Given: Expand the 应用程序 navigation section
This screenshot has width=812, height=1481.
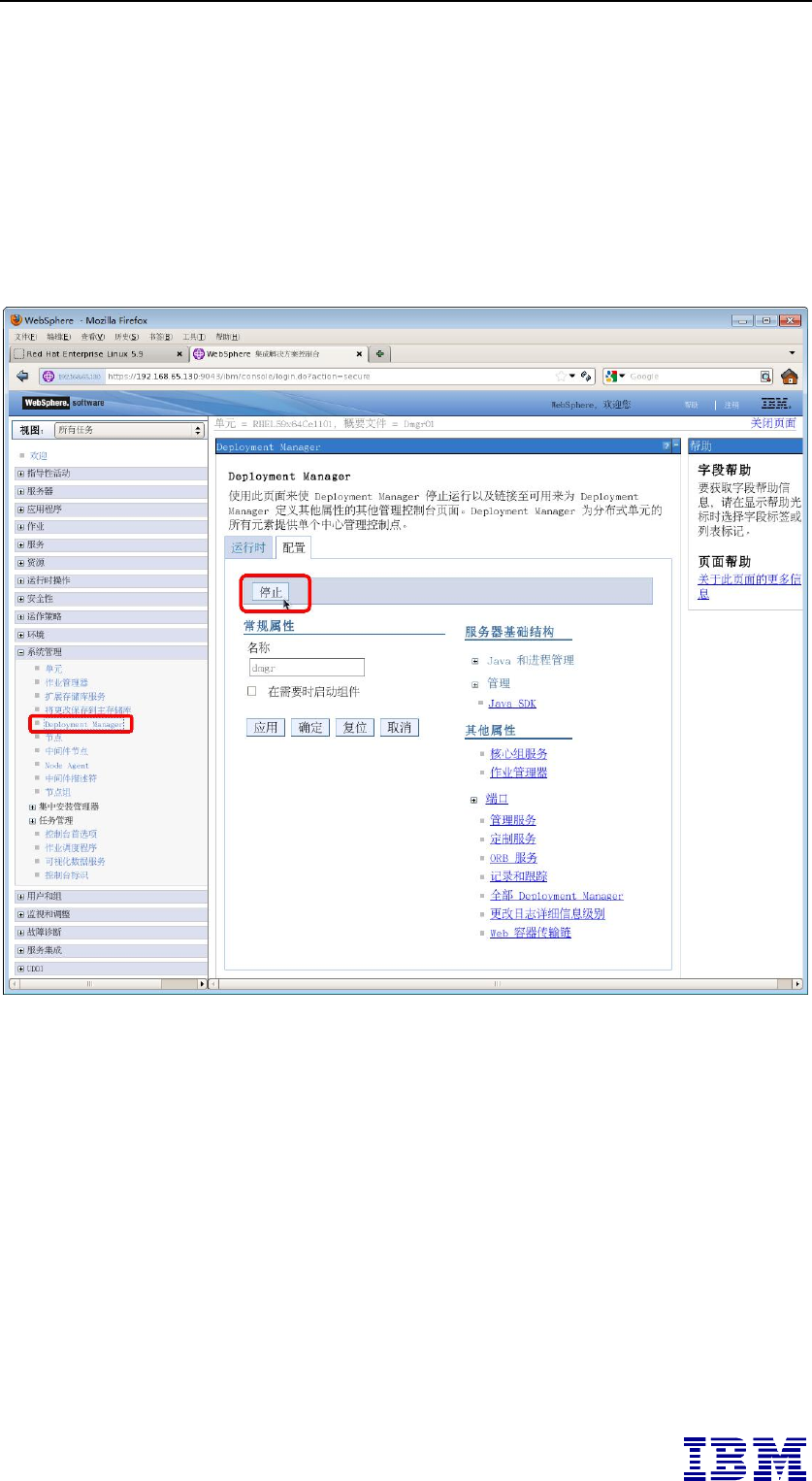Looking at the screenshot, I should pos(21,509).
